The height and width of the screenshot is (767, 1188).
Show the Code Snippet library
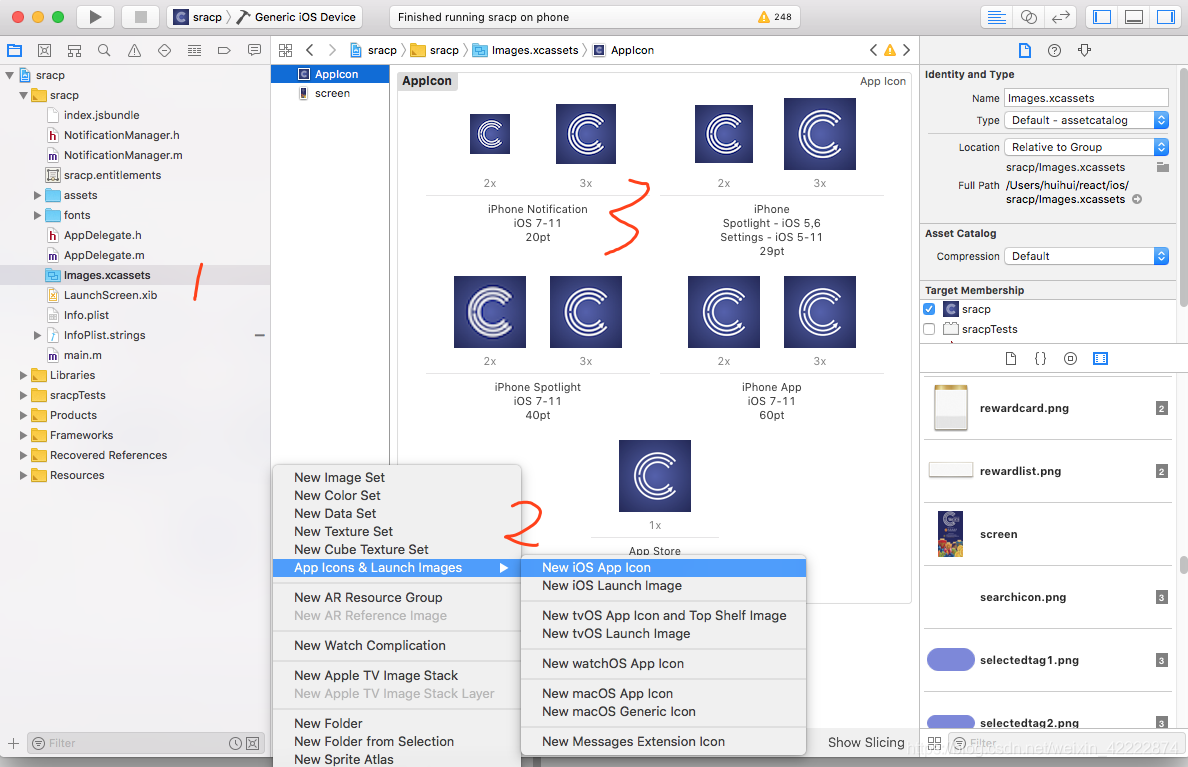click(x=1040, y=358)
